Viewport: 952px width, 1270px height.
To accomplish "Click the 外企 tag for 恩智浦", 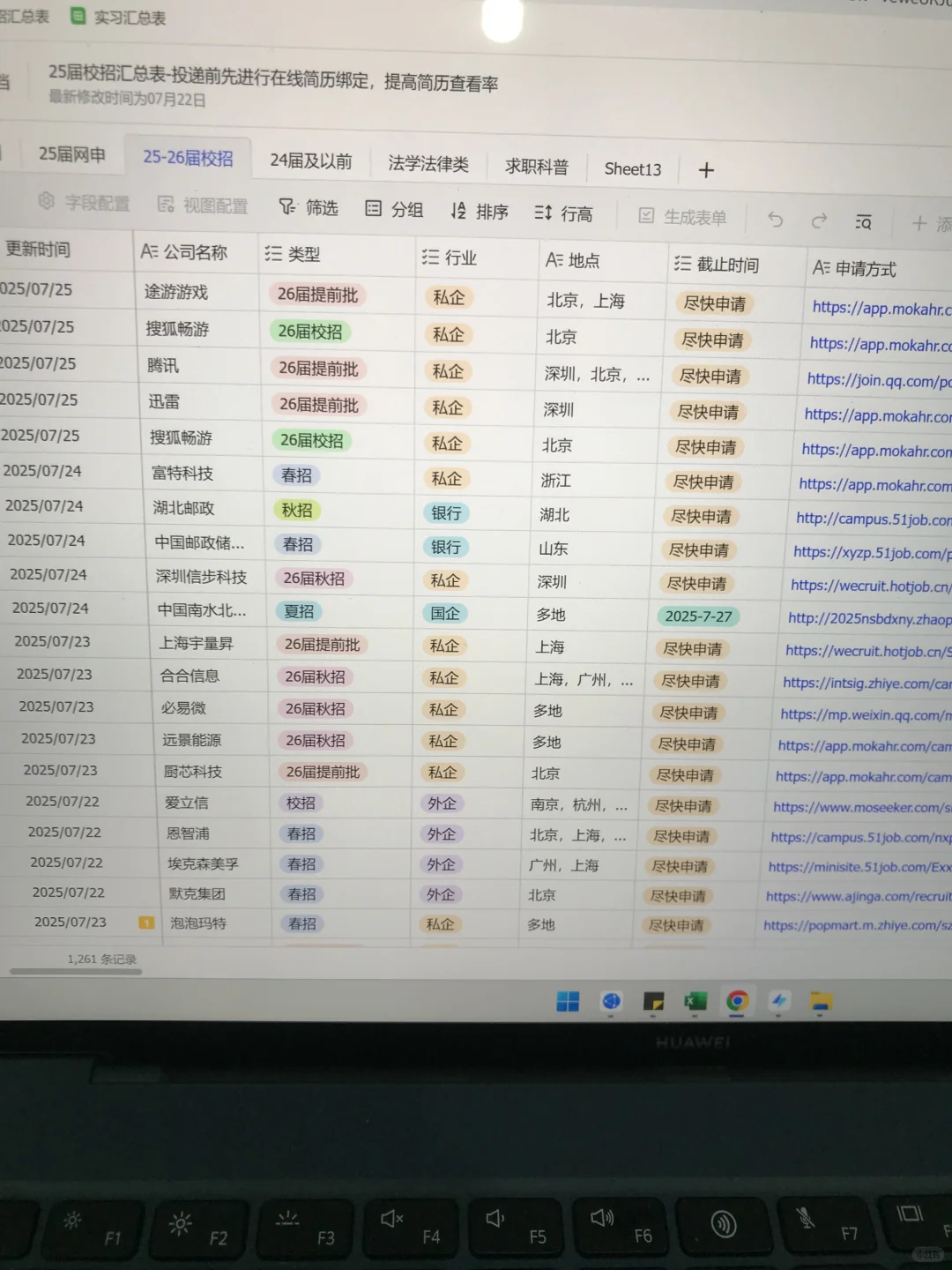I will coord(441,834).
